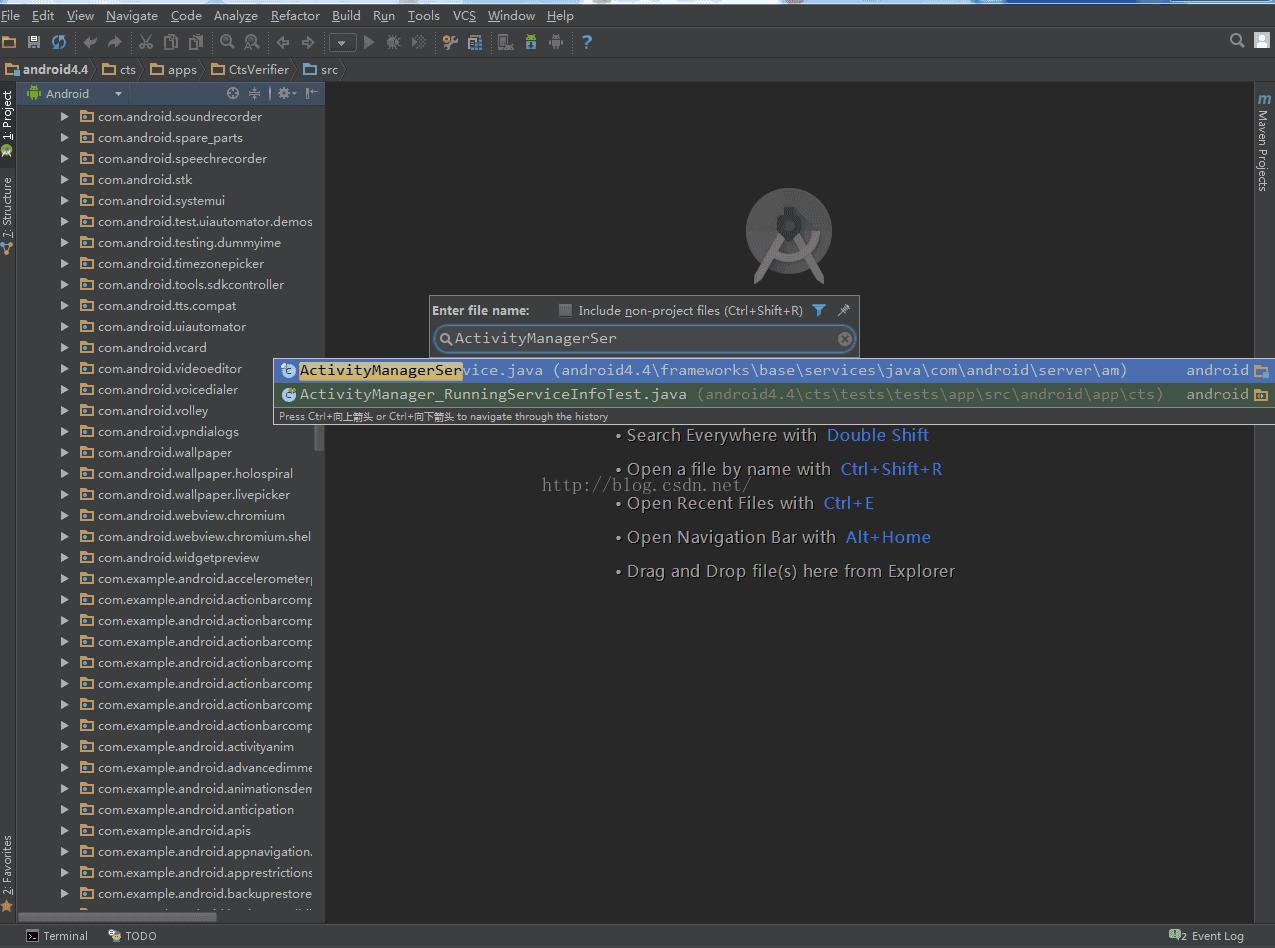
Task: Open the Android Device Monitor icon
Action: coord(556,42)
